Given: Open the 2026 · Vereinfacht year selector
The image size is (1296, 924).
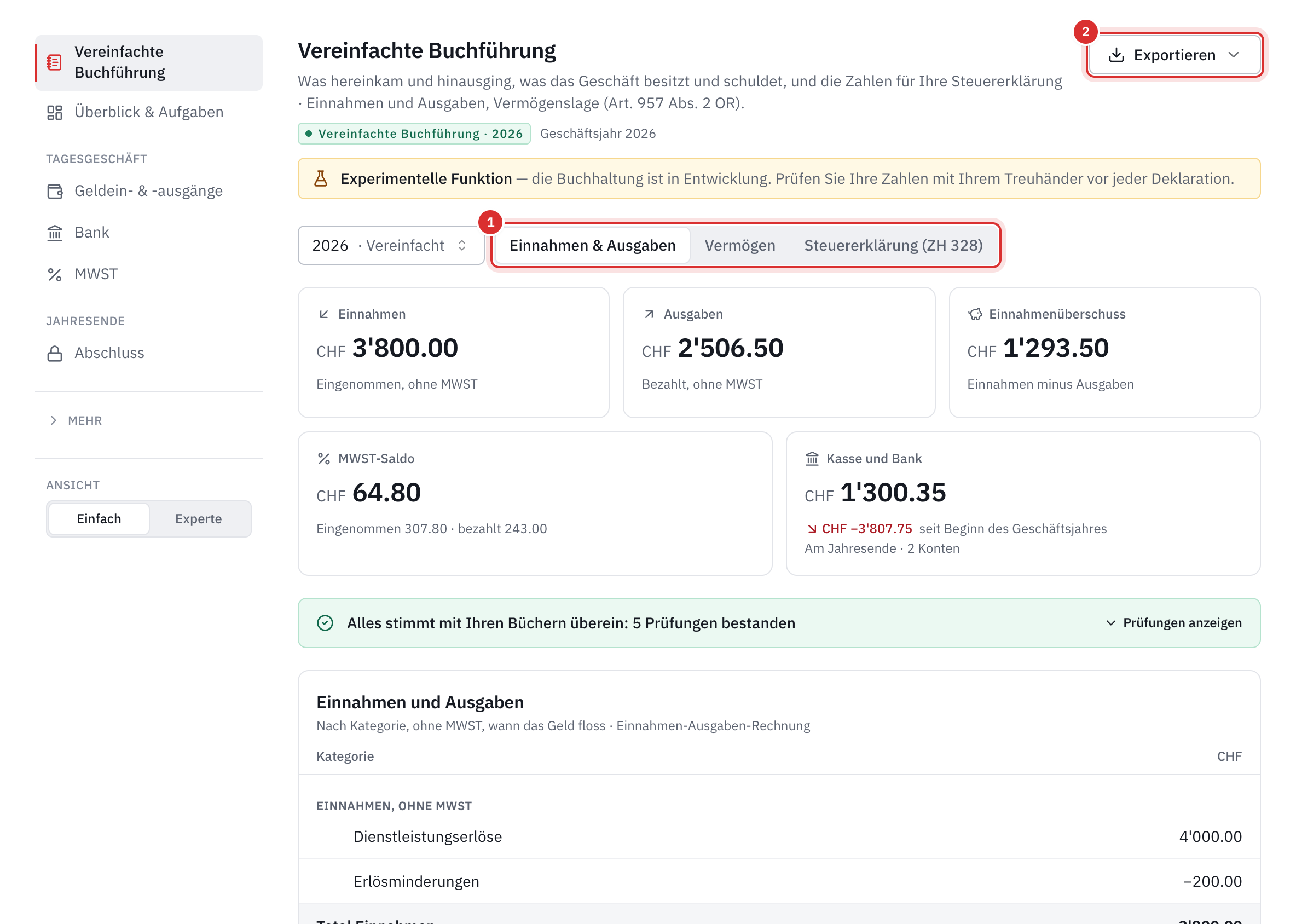Looking at the screenshot, I should (x=390, y=245).
